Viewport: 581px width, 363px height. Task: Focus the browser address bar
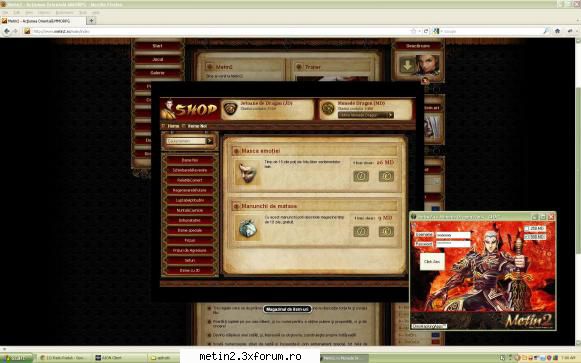pyautogui.click(x=219, y=31)
